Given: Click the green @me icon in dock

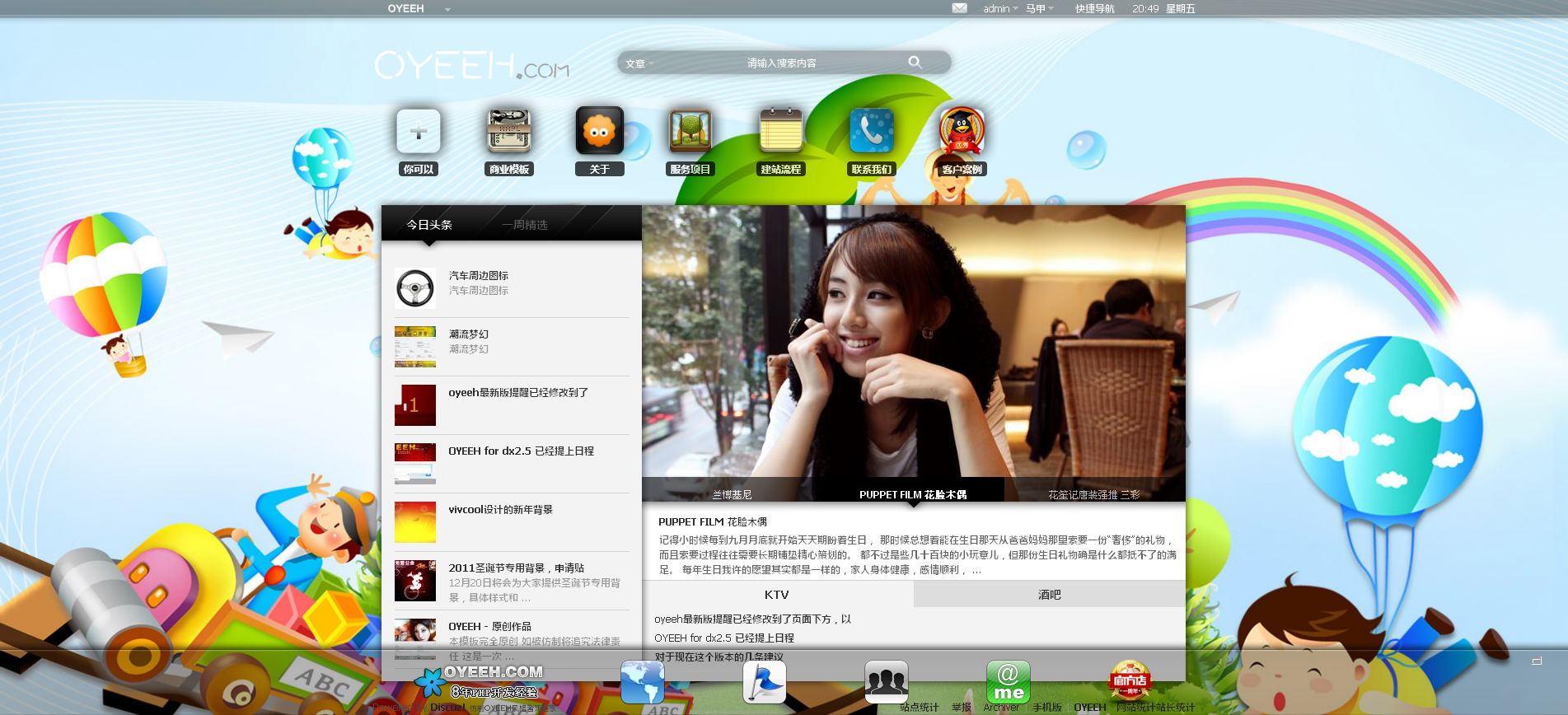Looking at the screenshot, I should tap(1009, 682).
